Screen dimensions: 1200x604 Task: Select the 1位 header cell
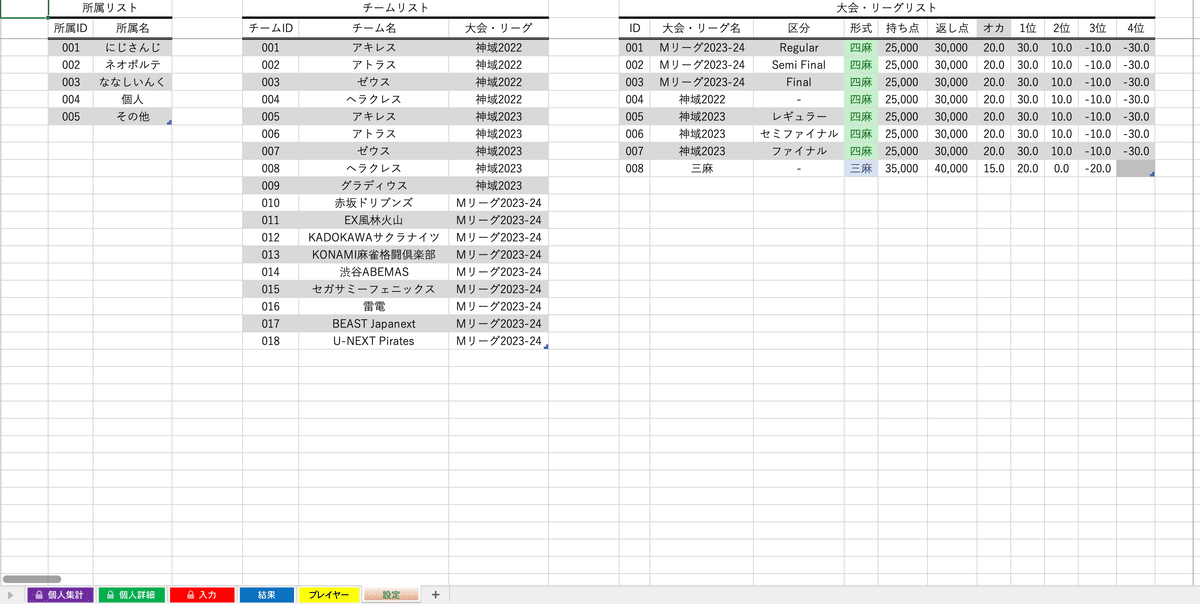click(x=1028, y=28)
